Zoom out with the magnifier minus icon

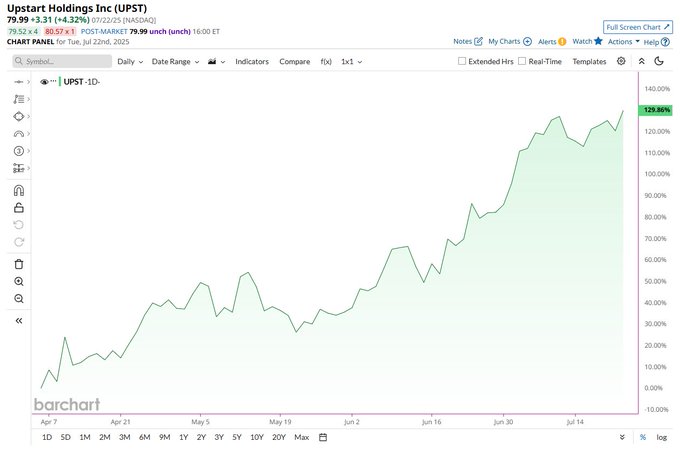19,299
